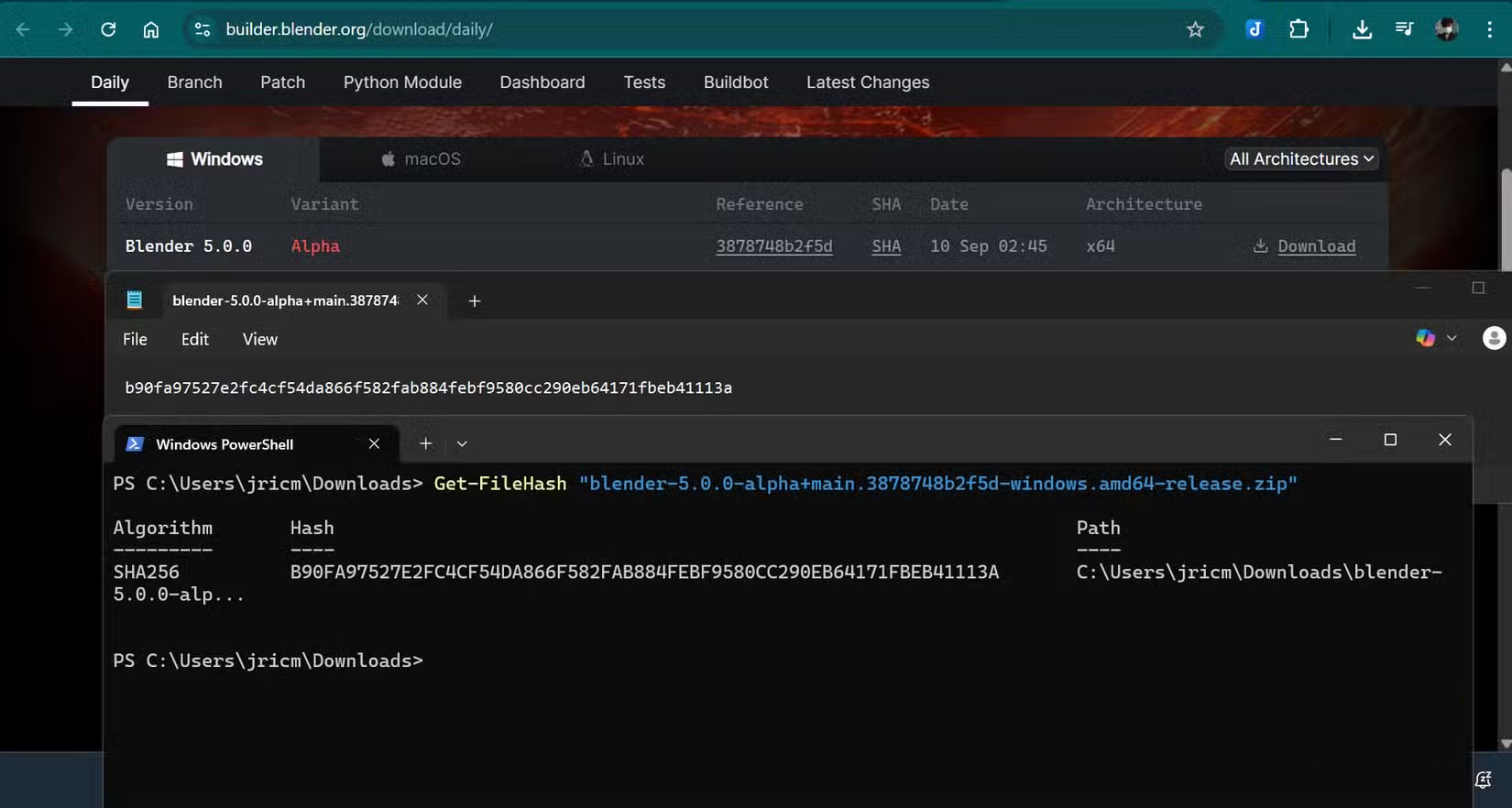1512x808 pixels.
Task: Click the browser address bar URL
Action: [359, 29]
